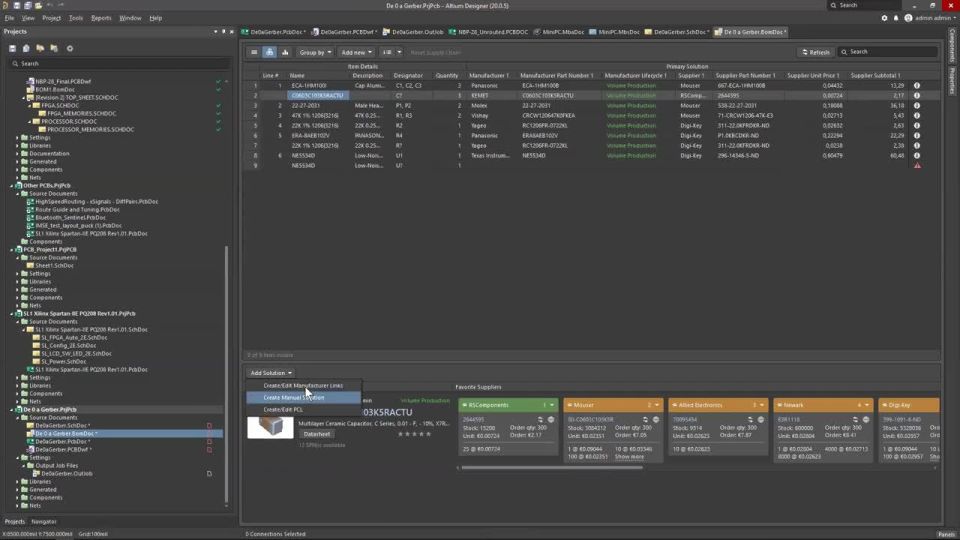Open the Project menu
Image resolution: width=960 pixels, height=540 pixels.
(51, 18)
